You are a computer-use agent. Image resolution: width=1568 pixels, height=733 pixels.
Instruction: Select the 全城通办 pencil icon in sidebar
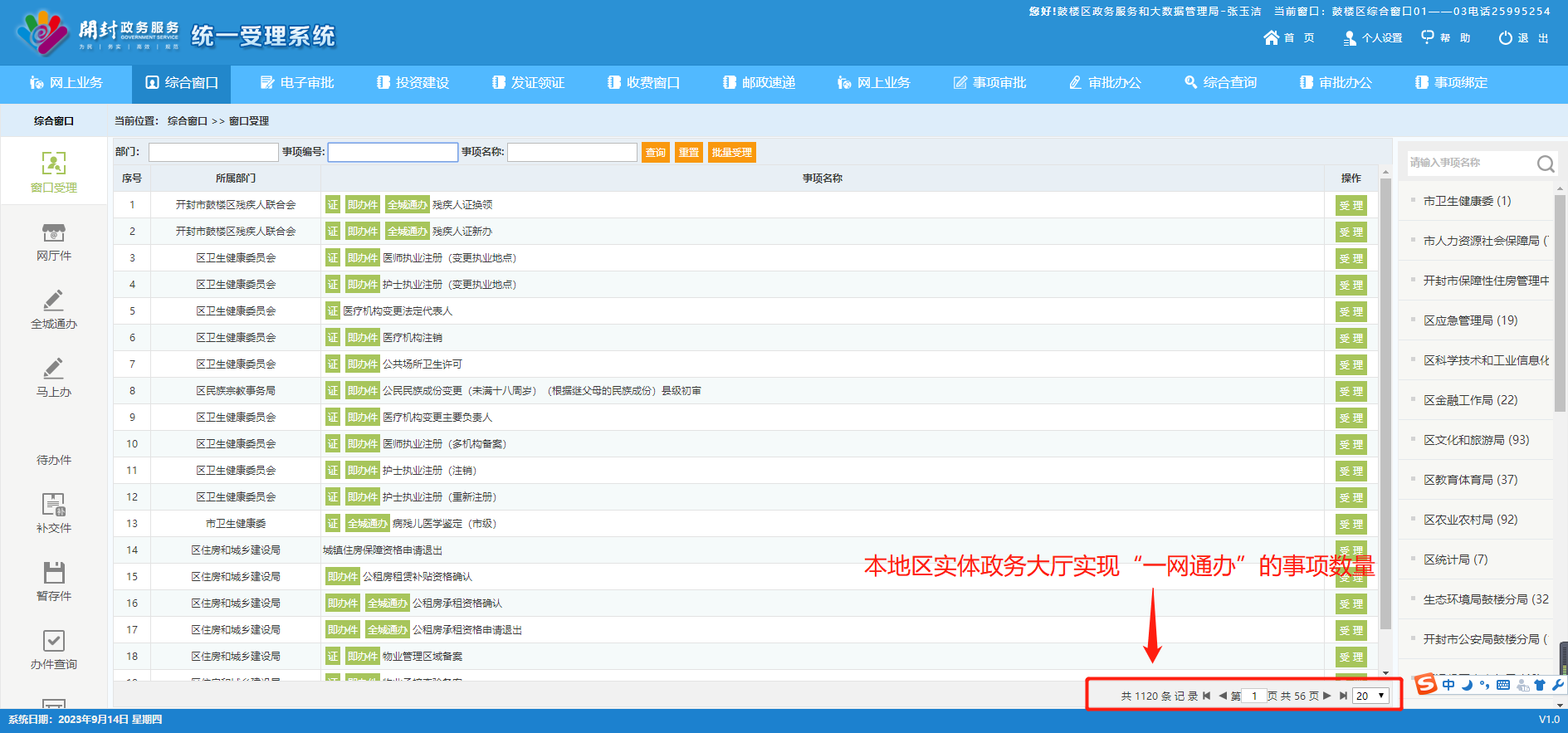(x=54, y=301)
